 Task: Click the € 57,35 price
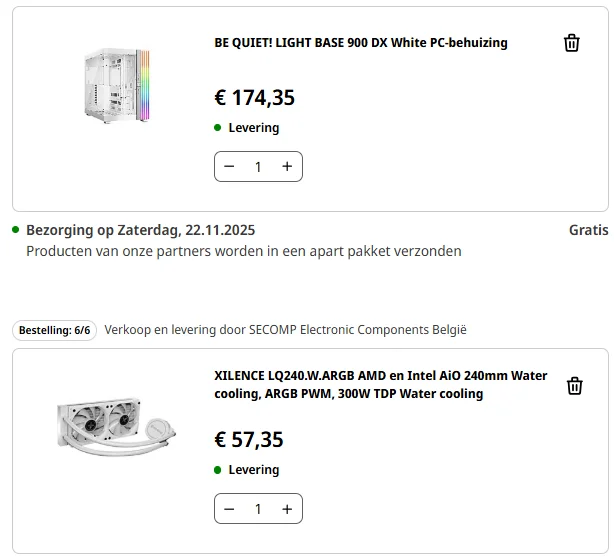pos(249,439)
